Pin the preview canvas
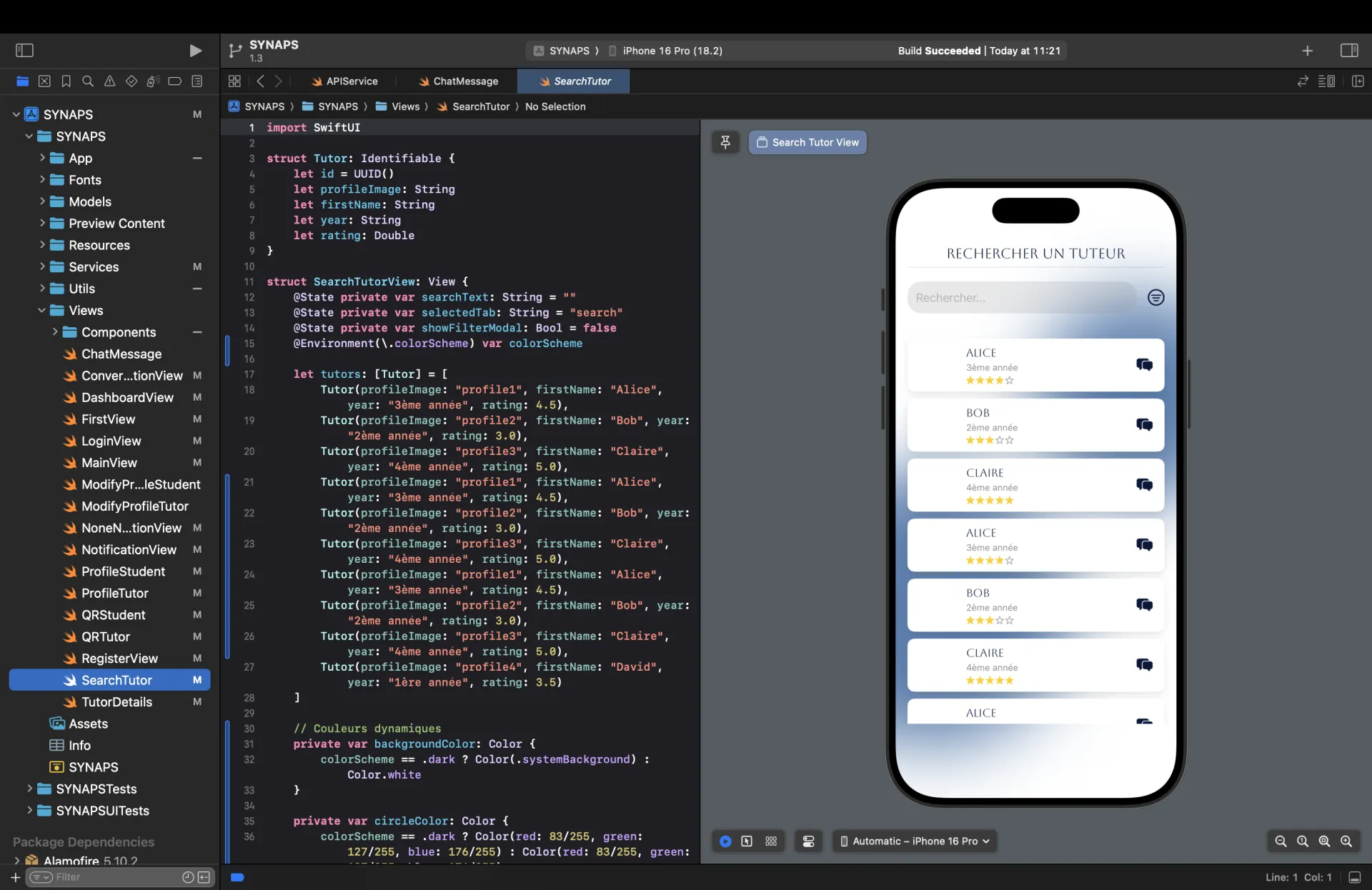The height and width of the screenshot is (890, 1372). (x=725, y=142)
